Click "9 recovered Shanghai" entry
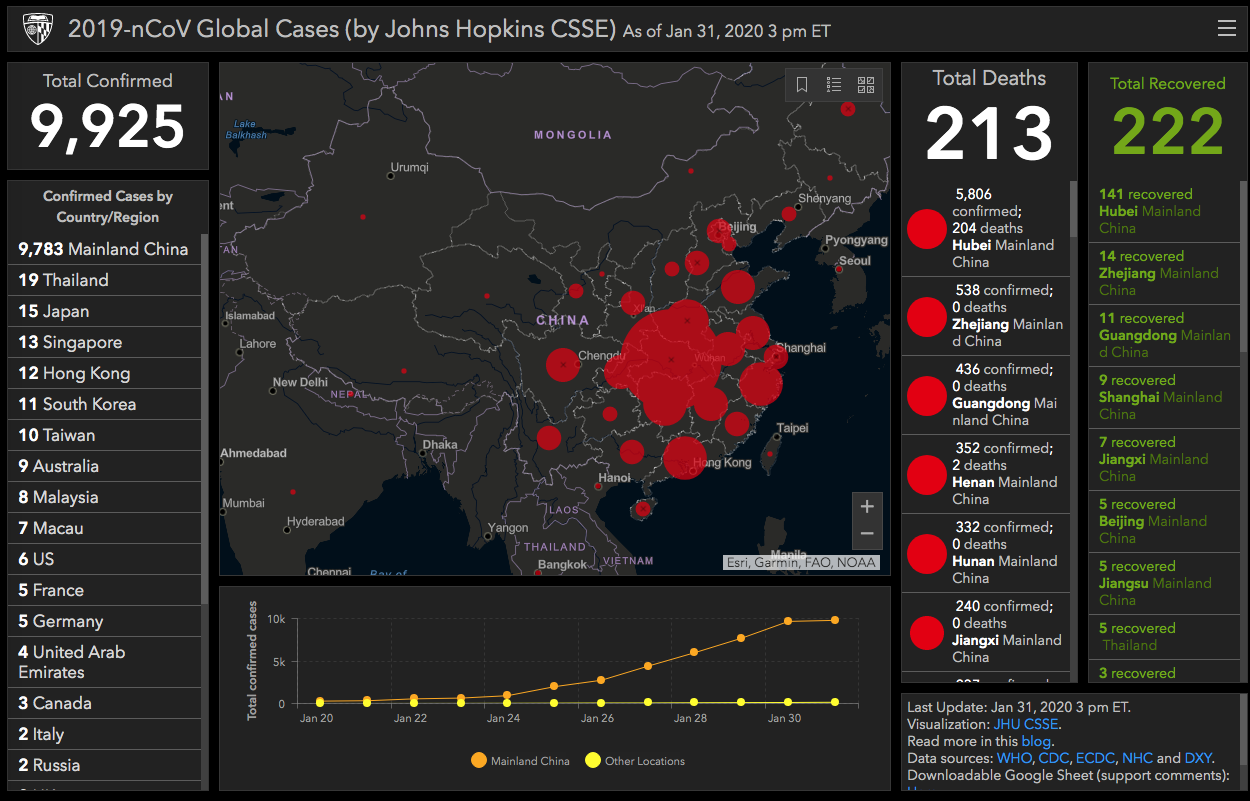The image size is (1250, 801). coord(1164,397)
